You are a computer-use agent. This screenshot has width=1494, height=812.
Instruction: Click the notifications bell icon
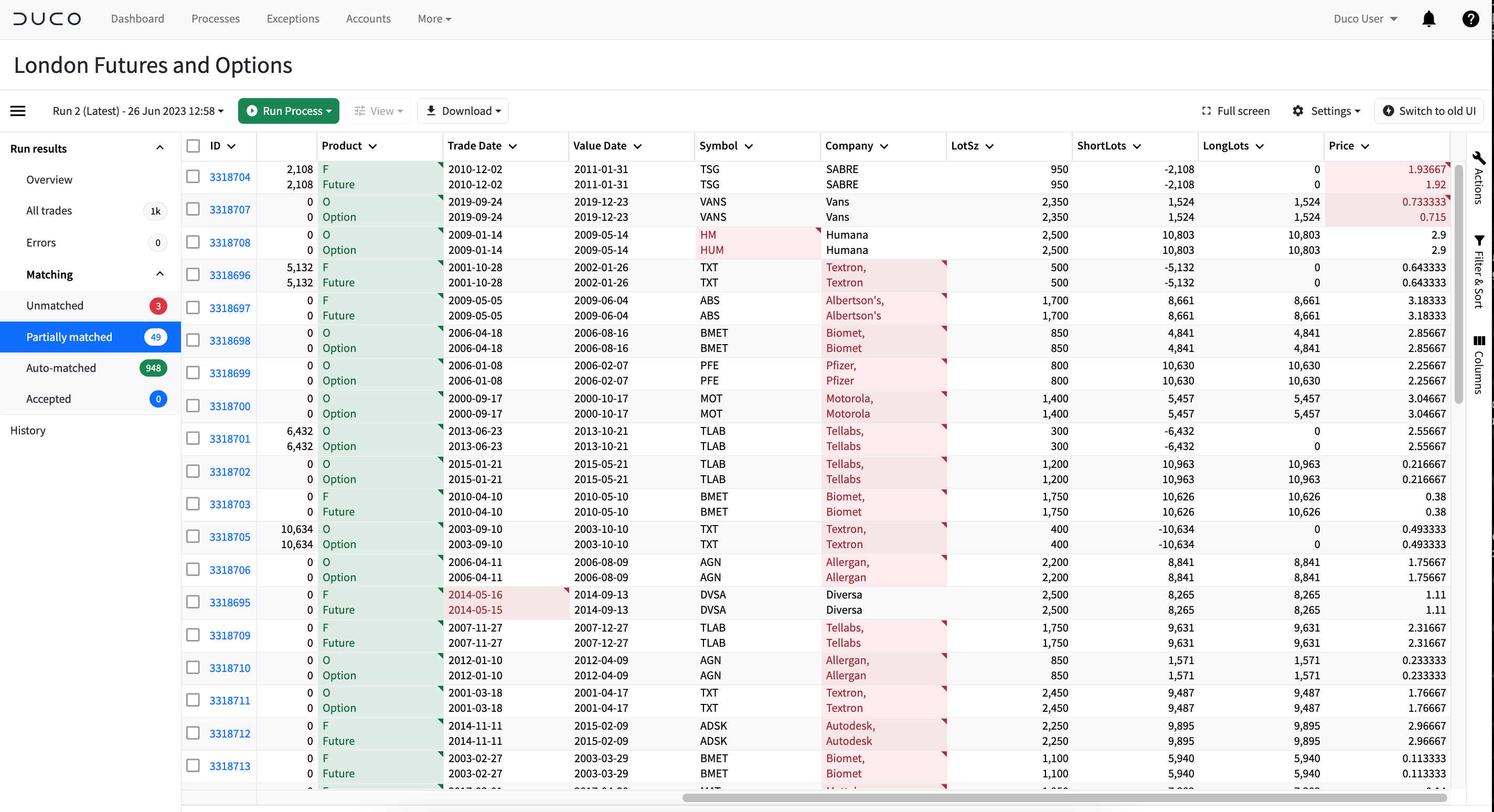click(1428, 19)
